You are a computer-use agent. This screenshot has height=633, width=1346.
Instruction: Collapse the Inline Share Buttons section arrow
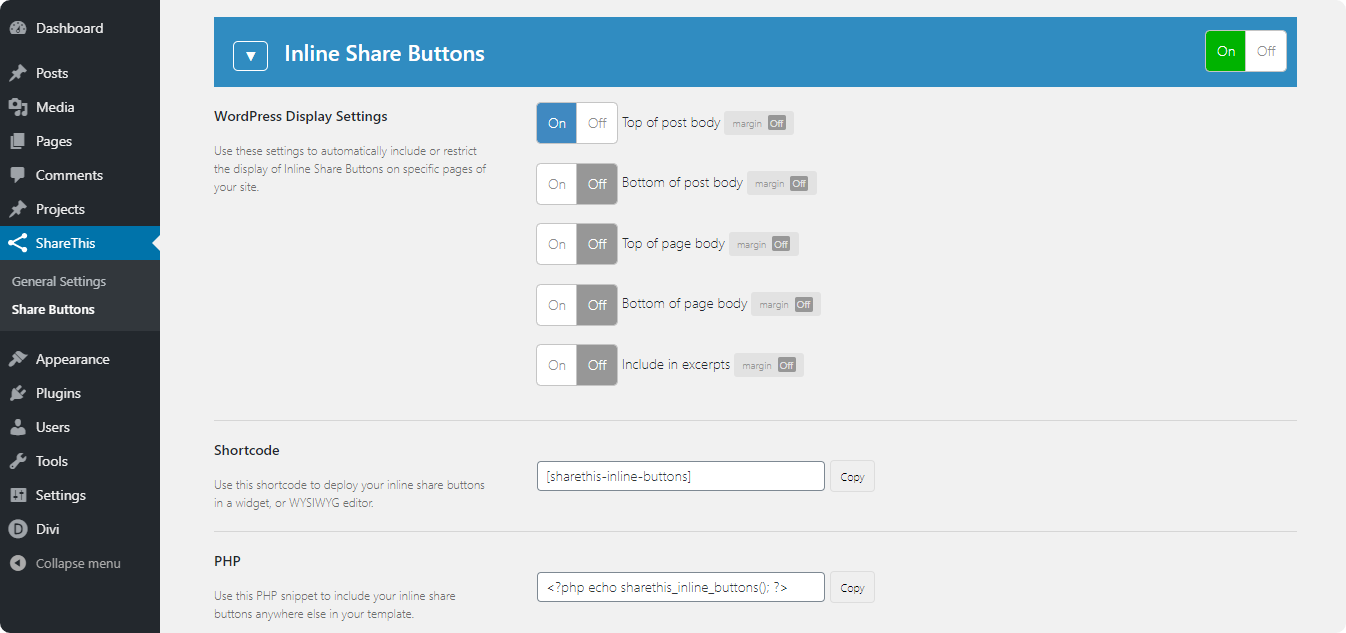[250, 56]
